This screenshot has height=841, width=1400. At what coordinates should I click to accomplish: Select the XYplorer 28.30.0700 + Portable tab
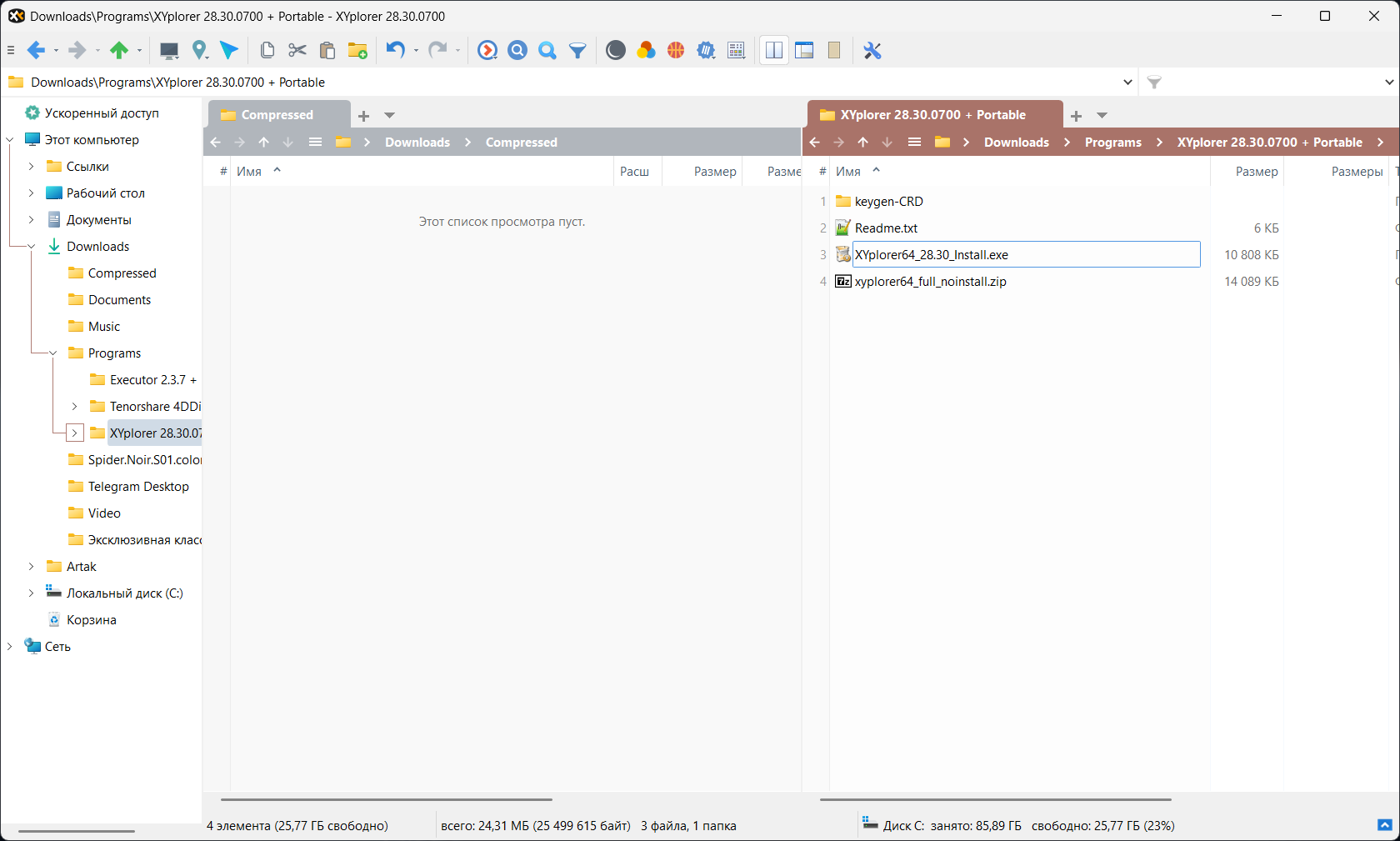coord(934,115)
